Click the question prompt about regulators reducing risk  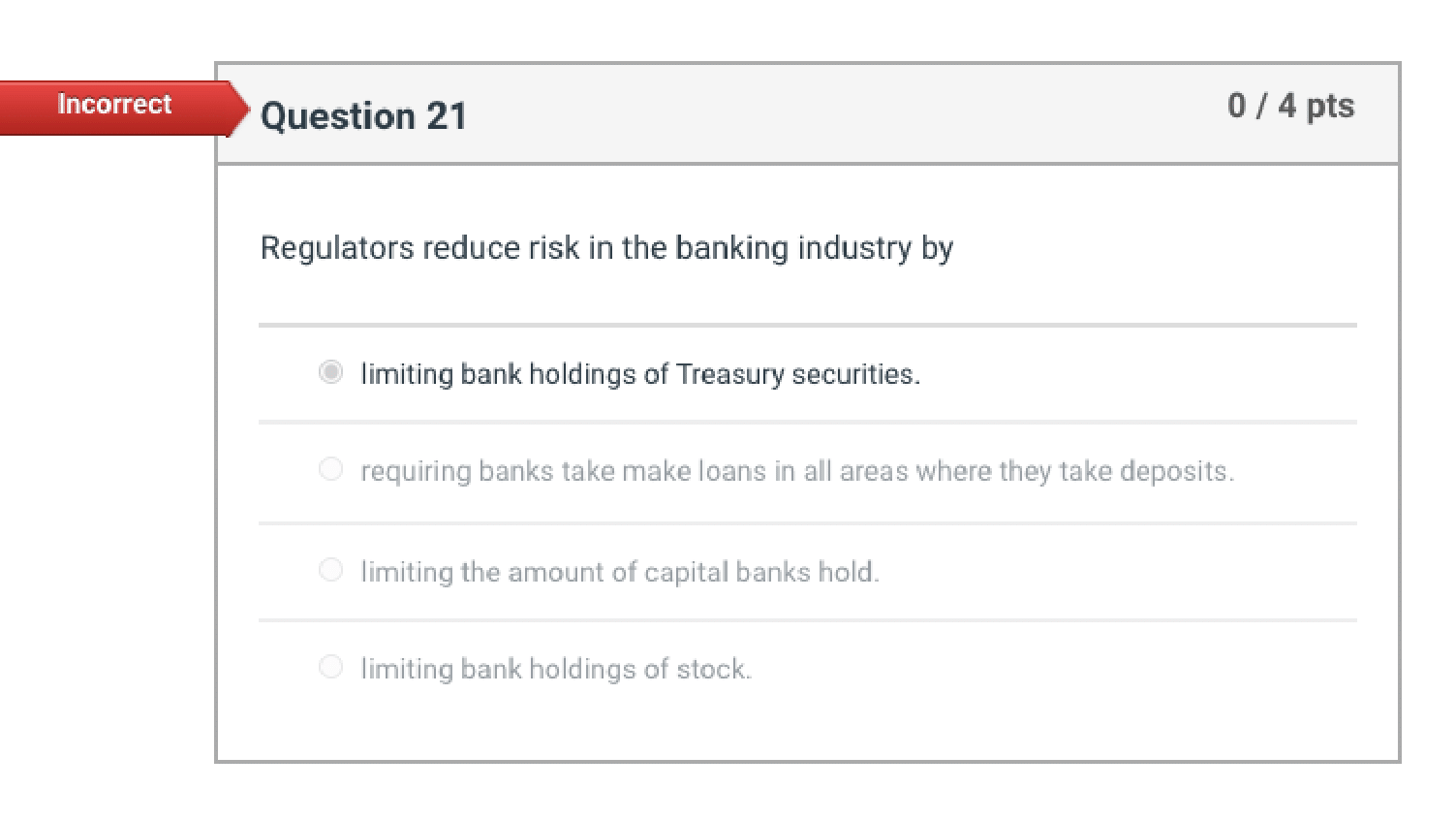pyautogui.click(x=605, y=247)
